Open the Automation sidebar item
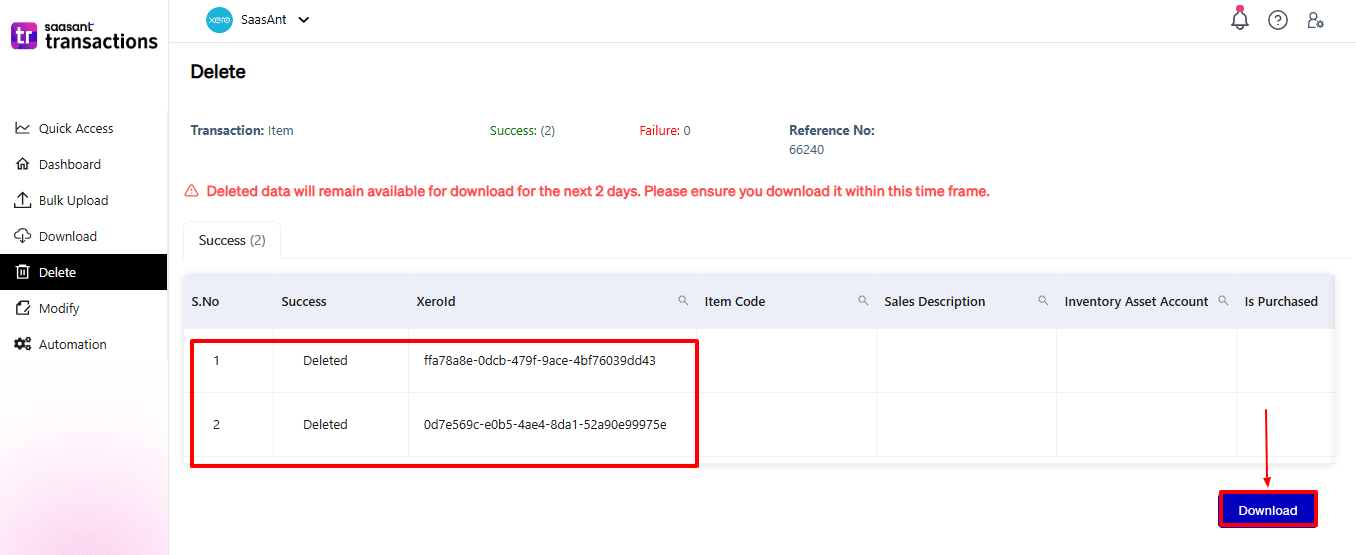The width and height of the screenshot is (1356, 555). [72, 344]
